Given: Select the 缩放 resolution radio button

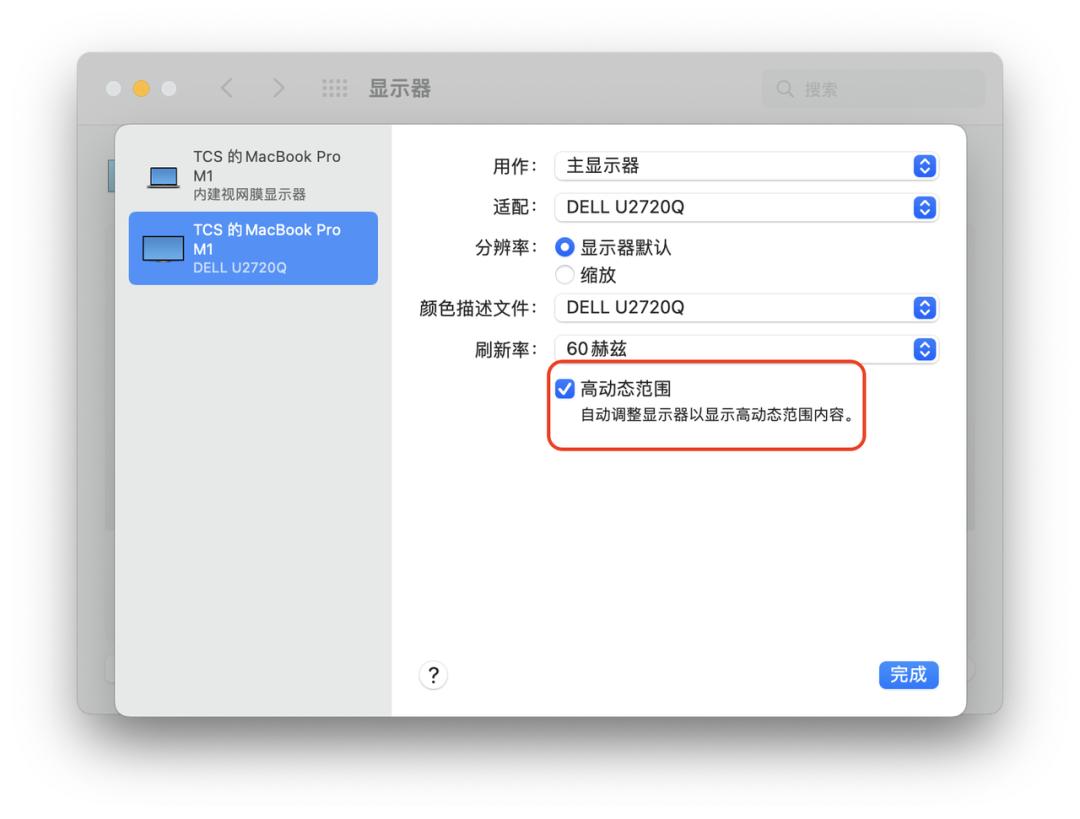Looking at the screenshot, I should 565,275.
